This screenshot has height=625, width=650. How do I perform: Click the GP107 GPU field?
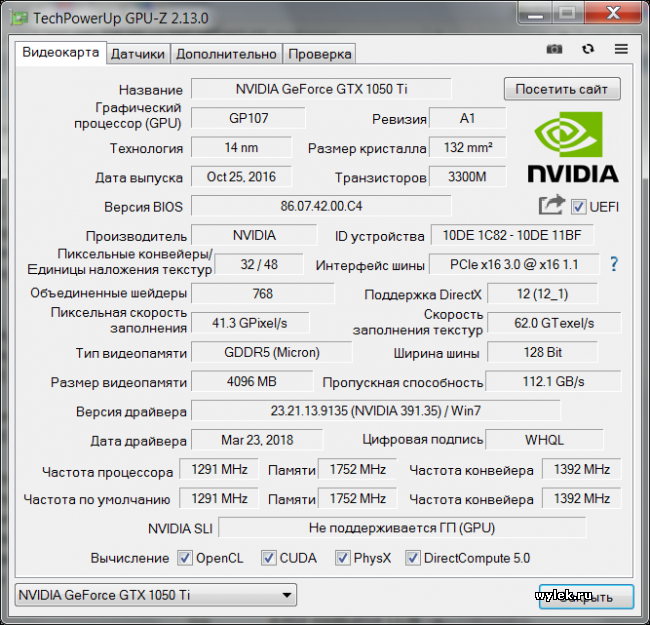pyautogui.click(x=248, y=118)
